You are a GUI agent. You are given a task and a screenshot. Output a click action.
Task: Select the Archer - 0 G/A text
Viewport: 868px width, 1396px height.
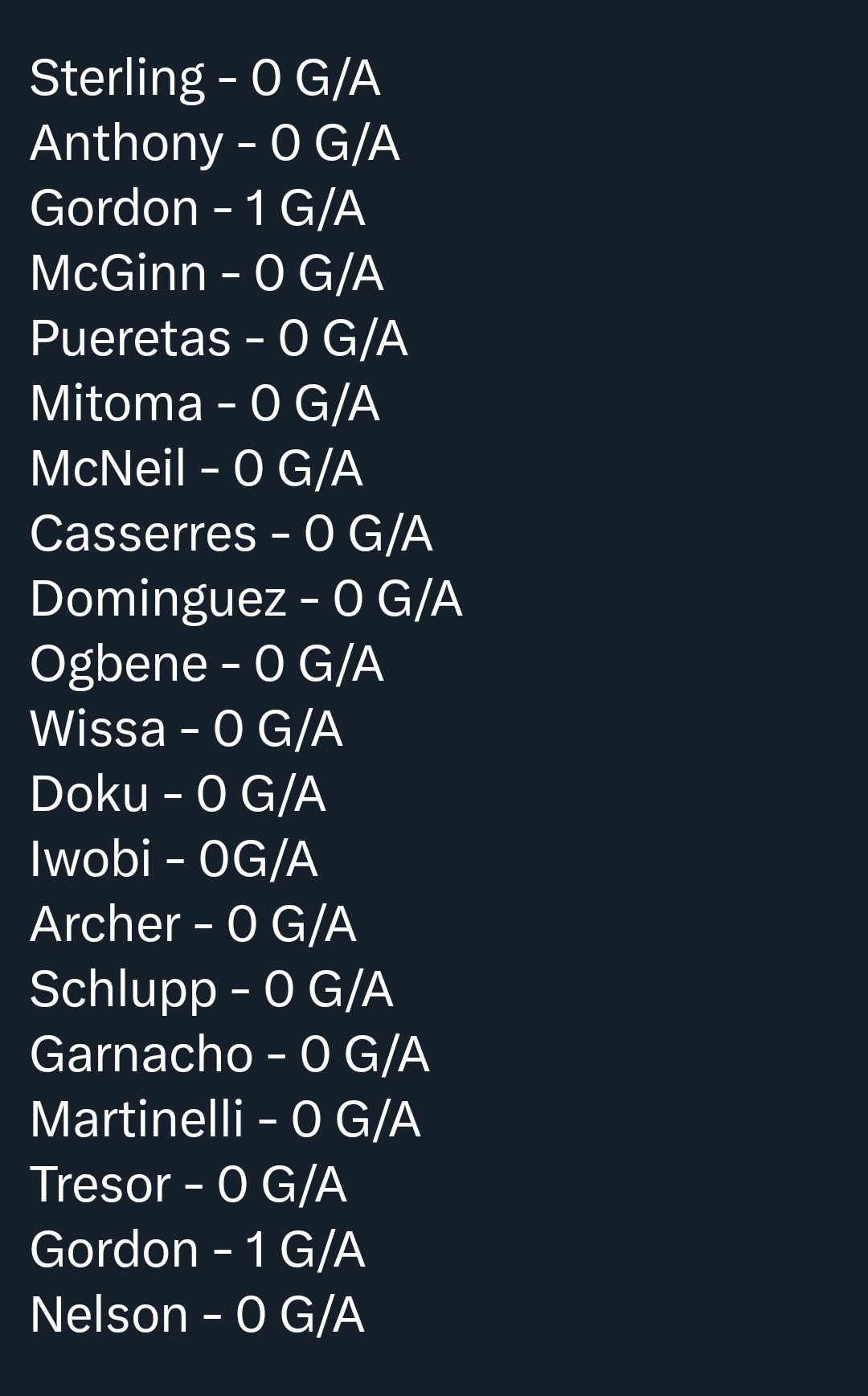click(x=193, y=924)
